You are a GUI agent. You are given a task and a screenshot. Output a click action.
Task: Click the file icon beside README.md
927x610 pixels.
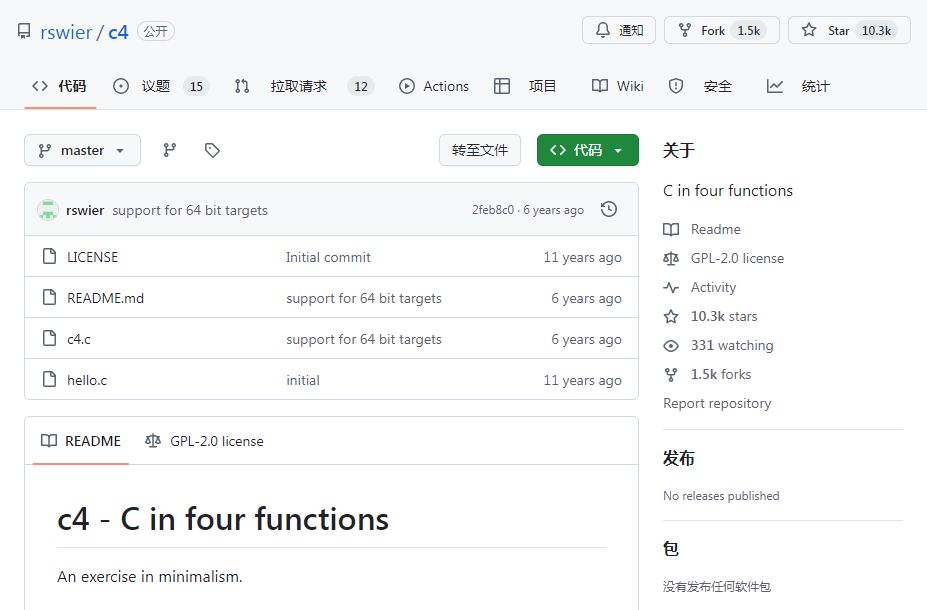pyautogui.click(x=50, y=297)
